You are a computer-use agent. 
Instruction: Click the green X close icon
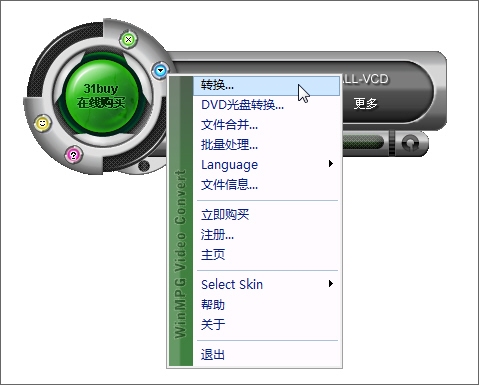(x=128, y=39)
